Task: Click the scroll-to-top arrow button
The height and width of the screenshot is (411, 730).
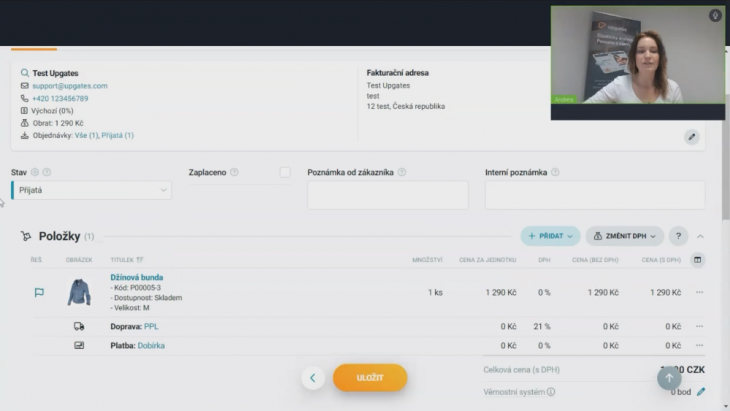Action: tap(669, 378)
